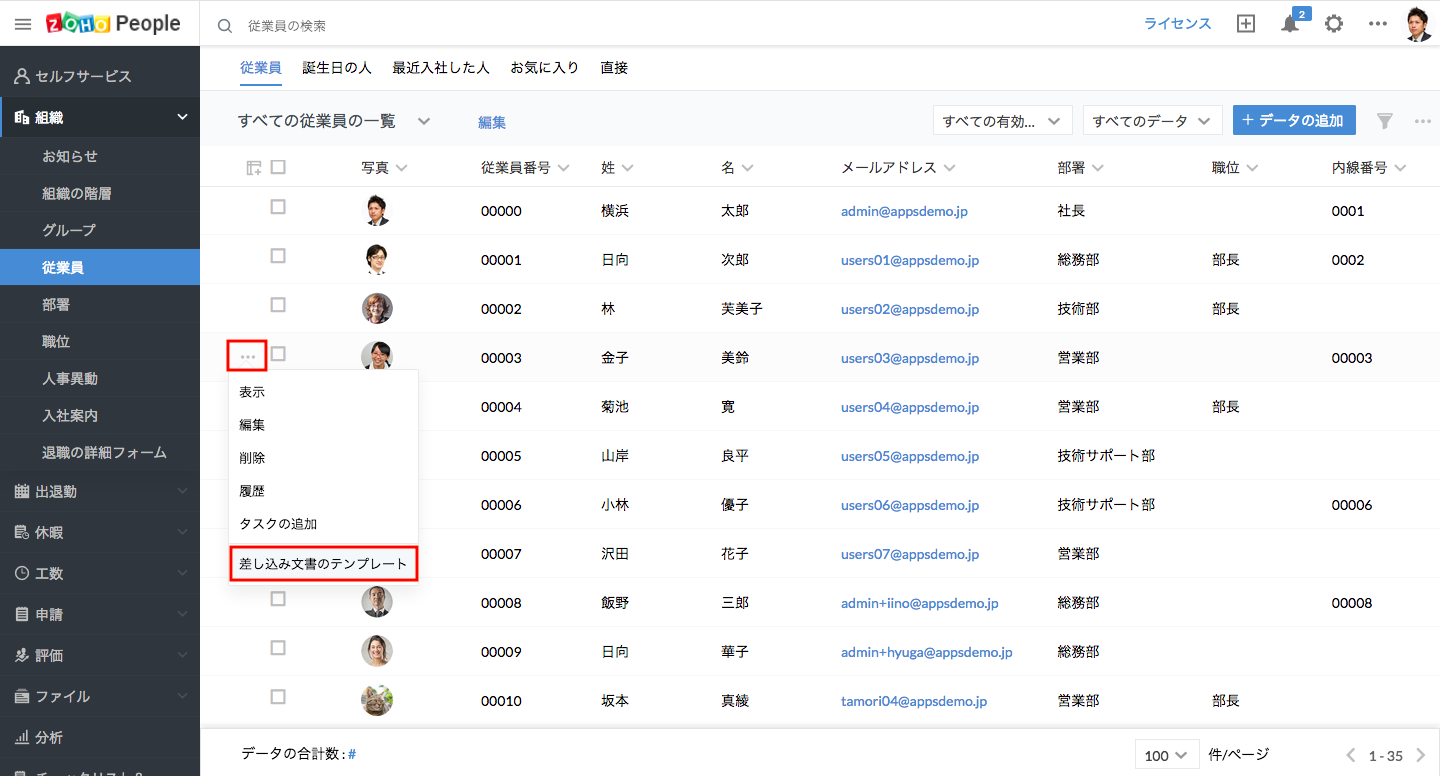
Task: Open the column customization icon in table header
Action: [x=253, y=168]
